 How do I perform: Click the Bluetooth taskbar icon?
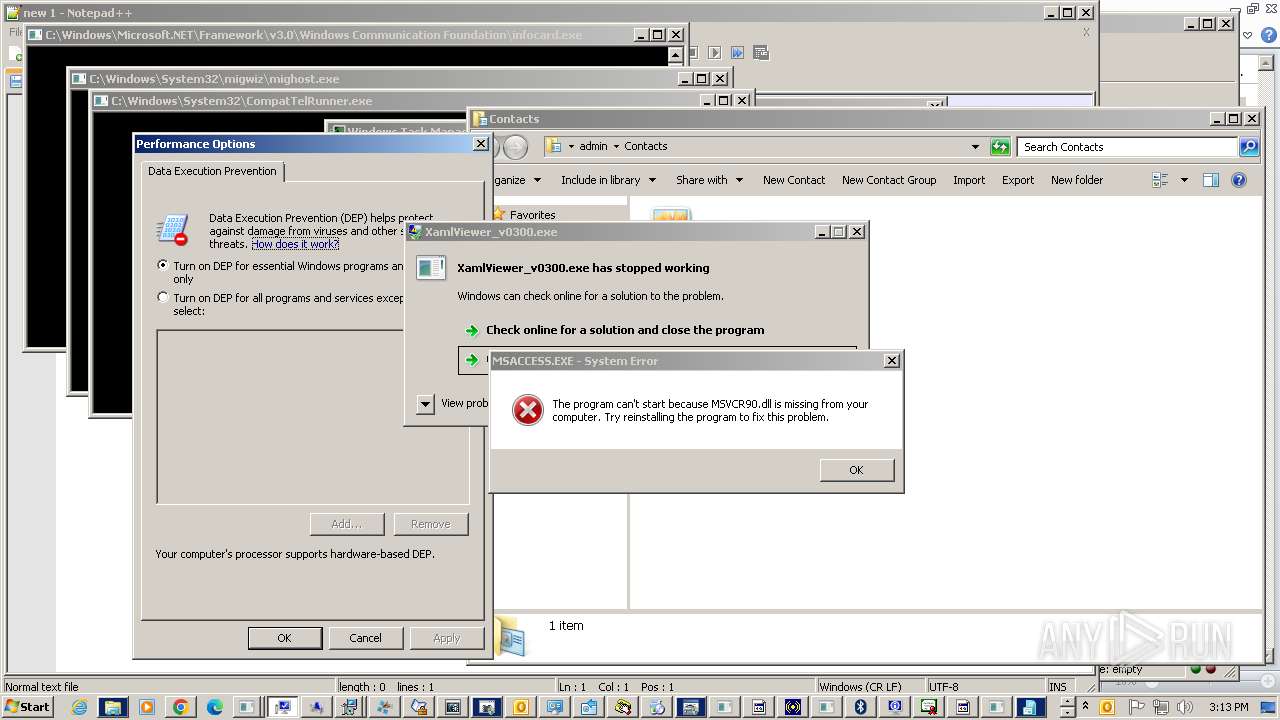coord(860,707)
